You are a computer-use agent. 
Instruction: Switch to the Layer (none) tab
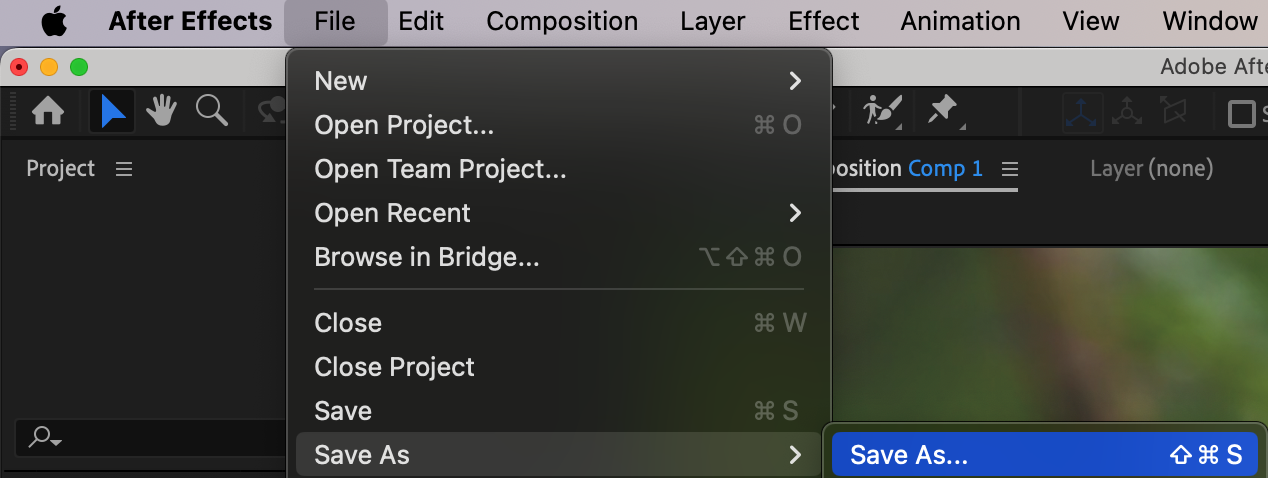pos(1151,168)
